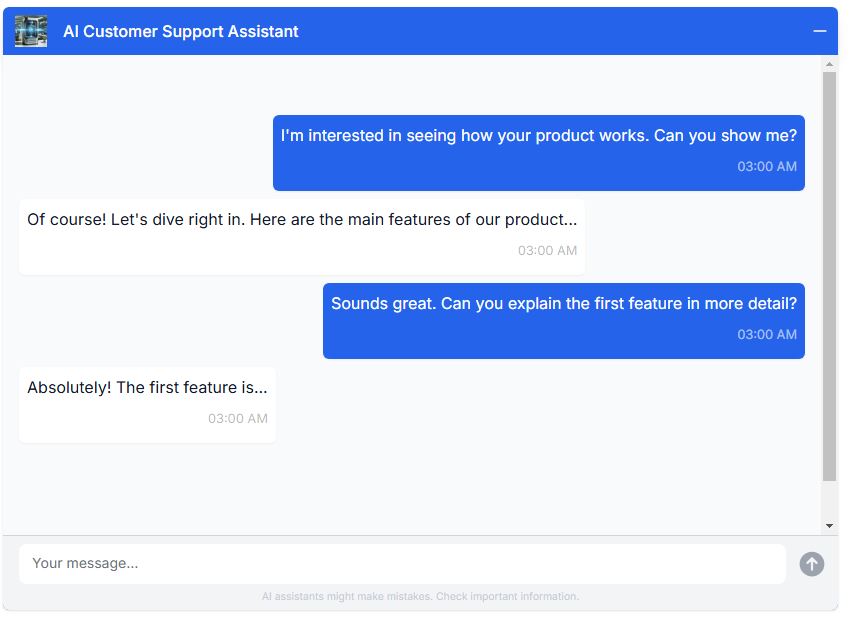Image resolution: width=858 pixels, height=626 pixels.
Task: Minimize the chat widget with dash icon
Action: 820,31
